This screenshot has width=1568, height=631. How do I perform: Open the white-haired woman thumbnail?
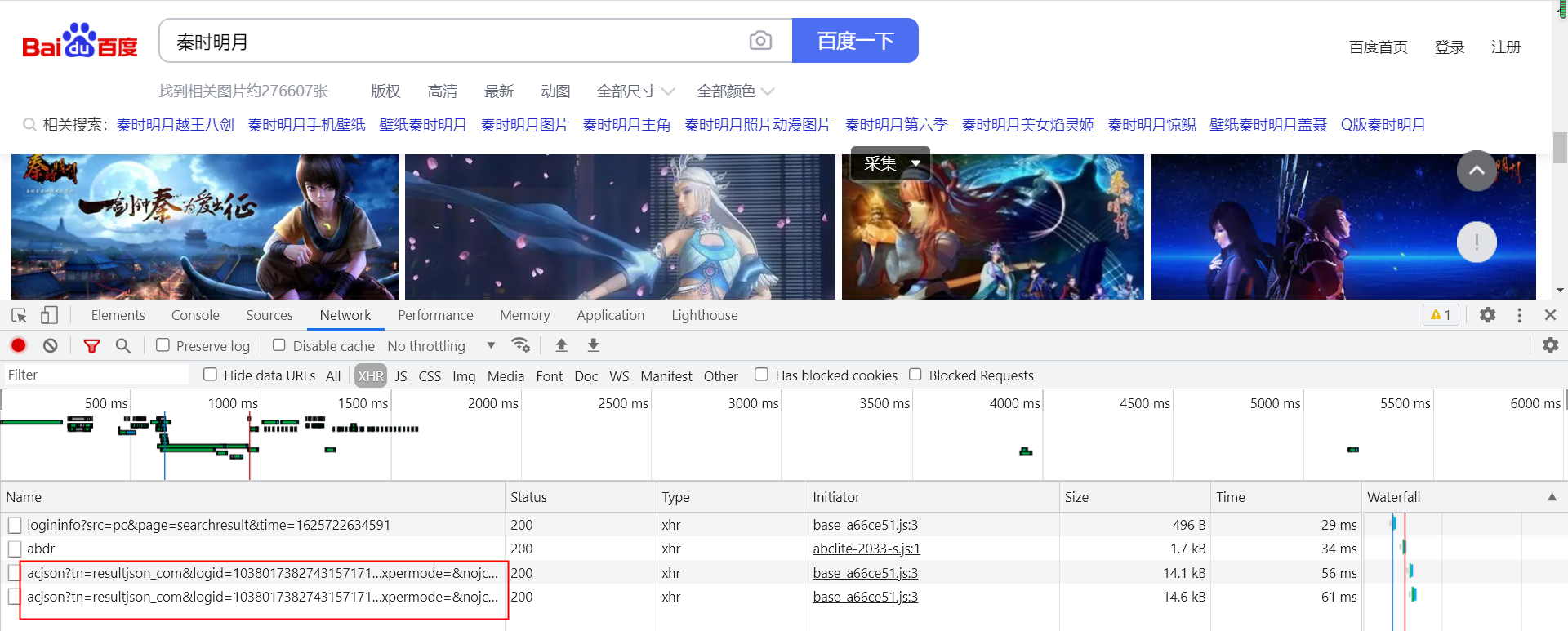[620, 227]
